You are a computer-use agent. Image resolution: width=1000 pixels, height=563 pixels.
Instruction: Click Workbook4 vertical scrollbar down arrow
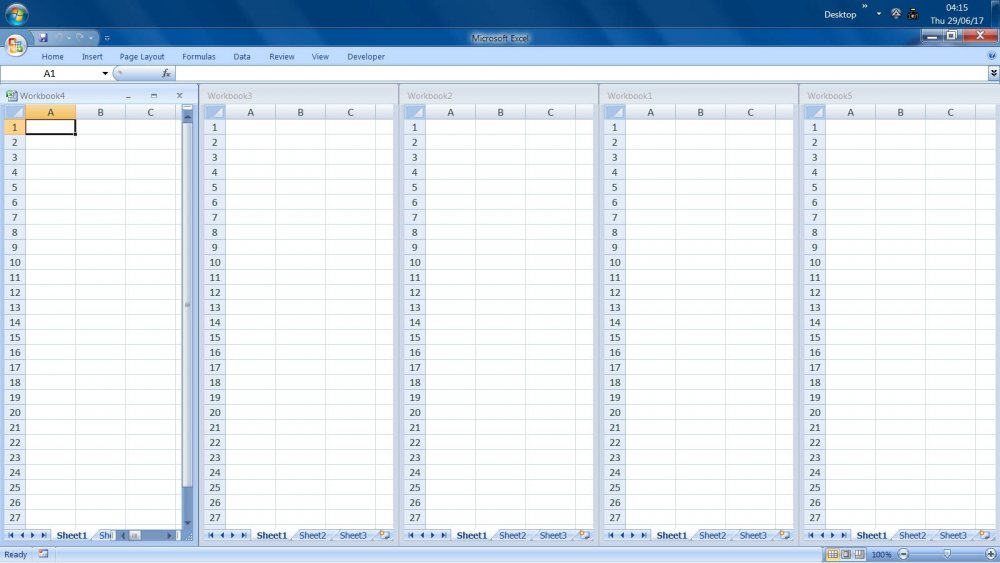click(x=188, y=522)
